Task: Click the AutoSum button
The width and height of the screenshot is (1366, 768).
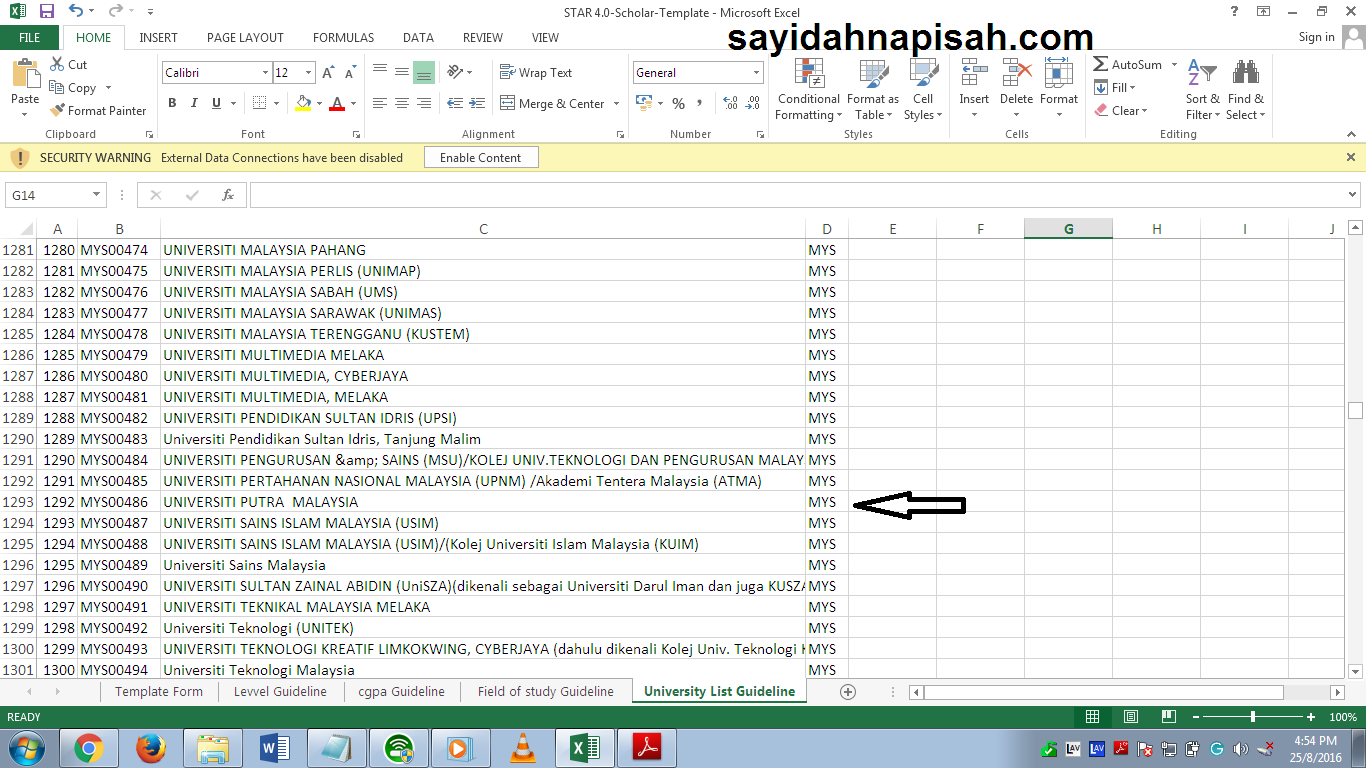Action: 1128,64
